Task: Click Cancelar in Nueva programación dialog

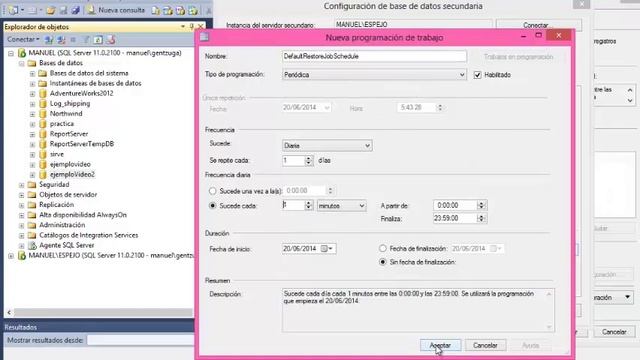Action: (x=485, y=345)
